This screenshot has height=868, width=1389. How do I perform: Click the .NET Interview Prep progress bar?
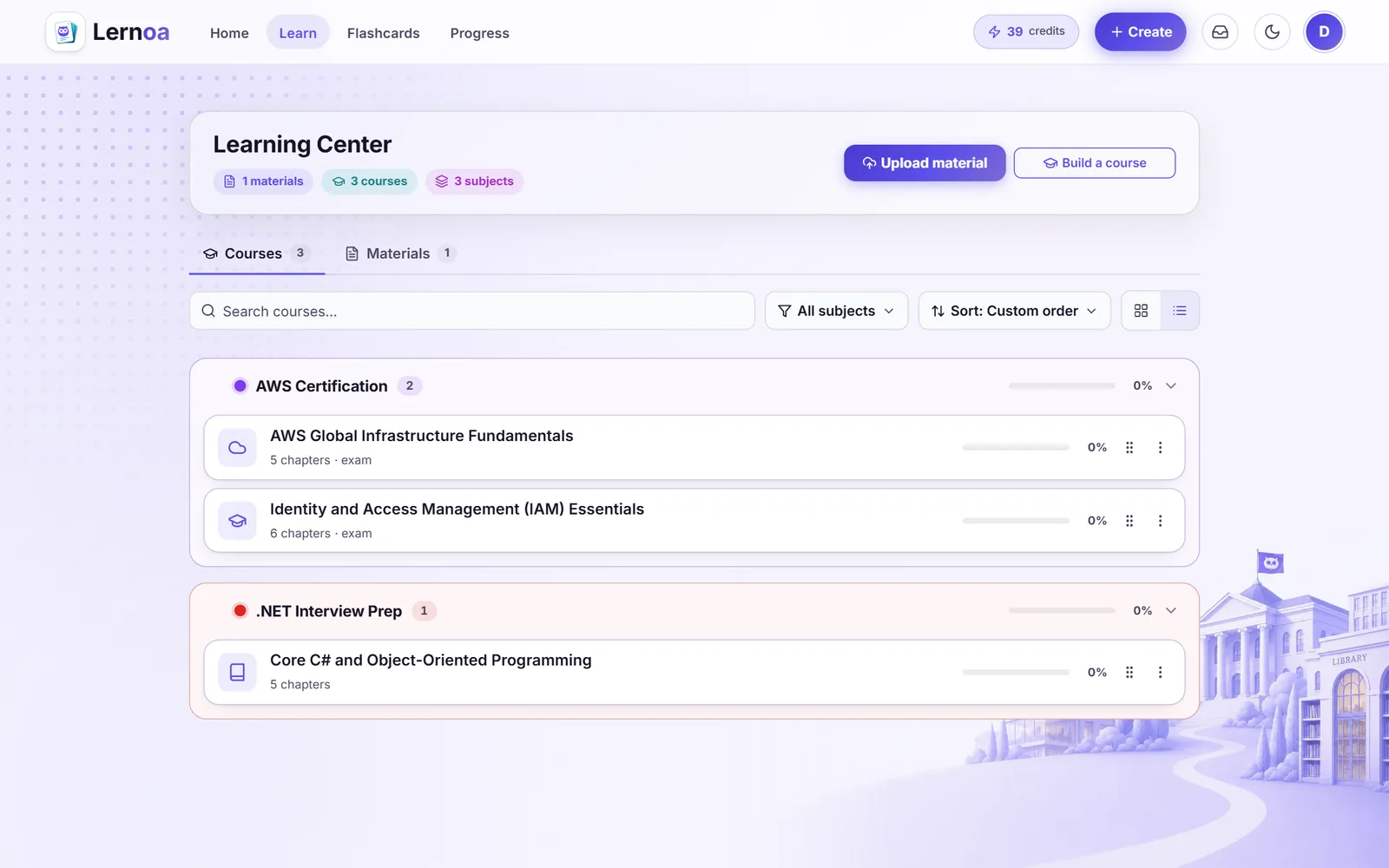1062,610
